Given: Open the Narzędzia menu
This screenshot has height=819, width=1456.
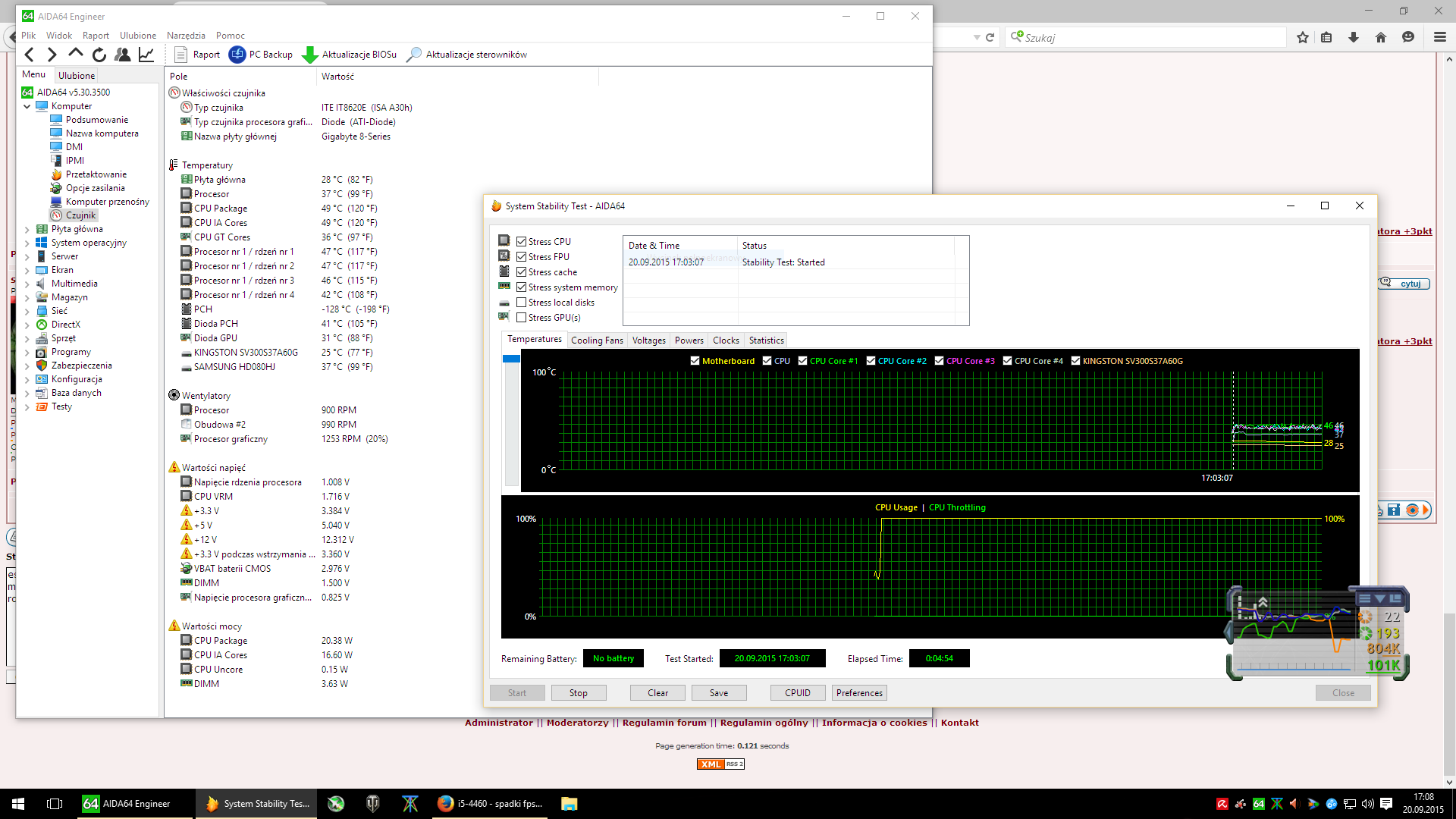Looking at the screenshot, I should (186, 36).
